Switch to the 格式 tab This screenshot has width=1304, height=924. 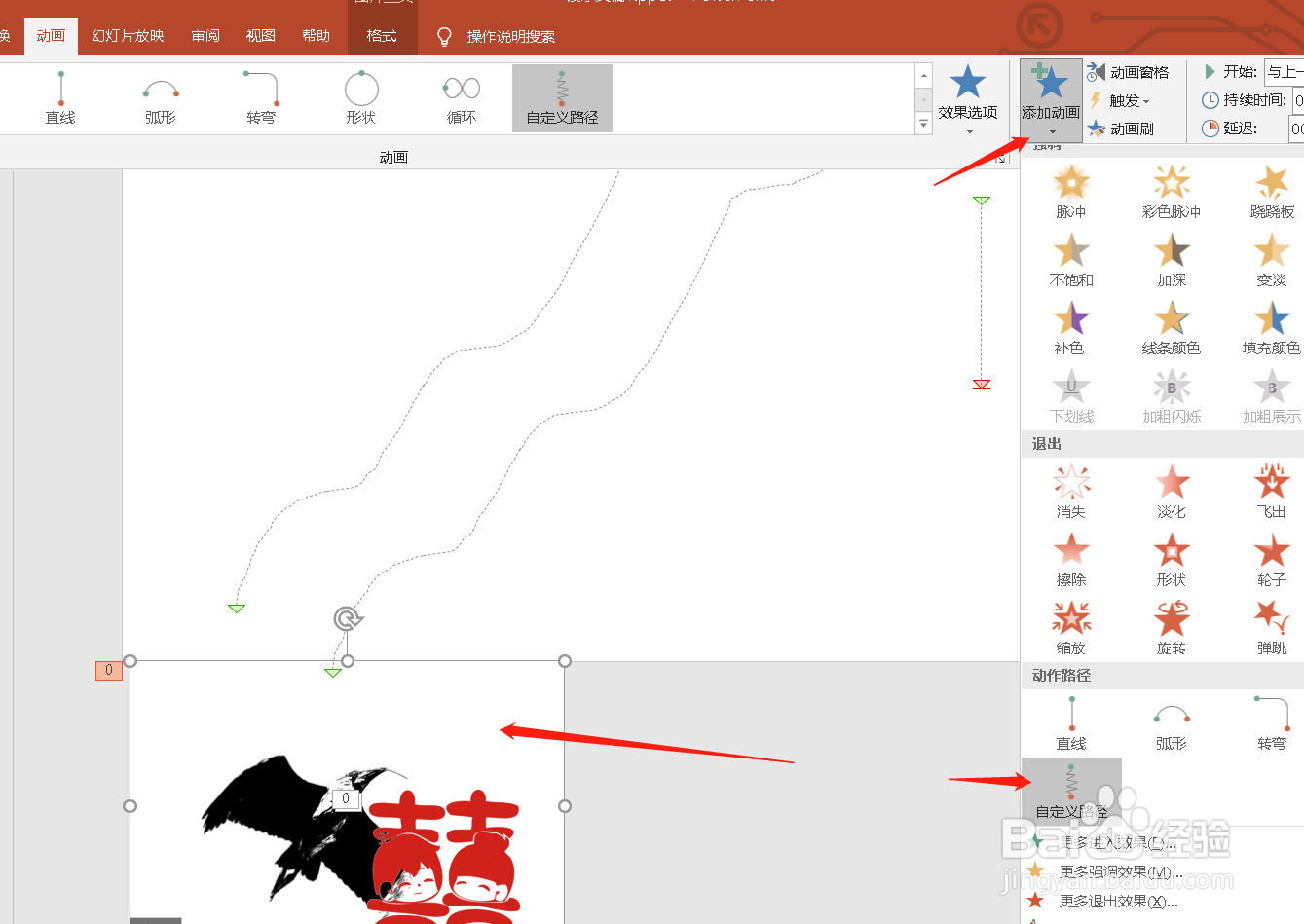pyautogui.click(x=382, y=36)
